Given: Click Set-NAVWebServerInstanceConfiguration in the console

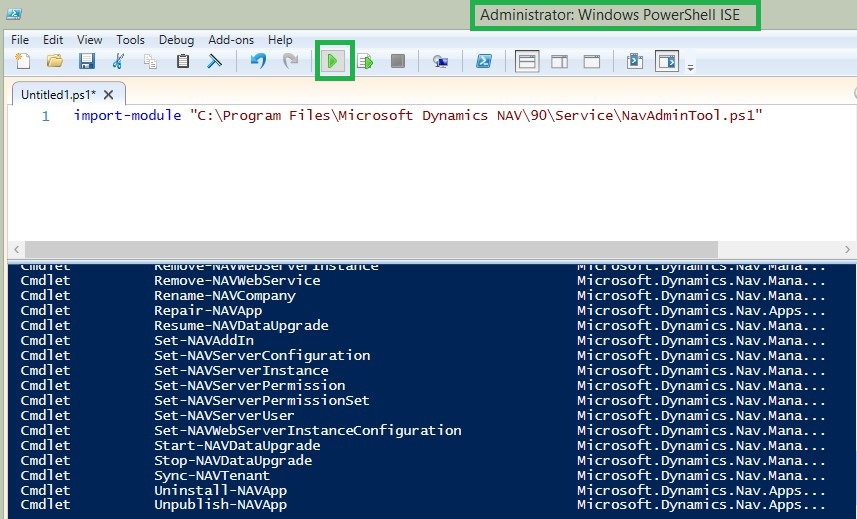Looking at the screenshot, I should coord(308,430).
